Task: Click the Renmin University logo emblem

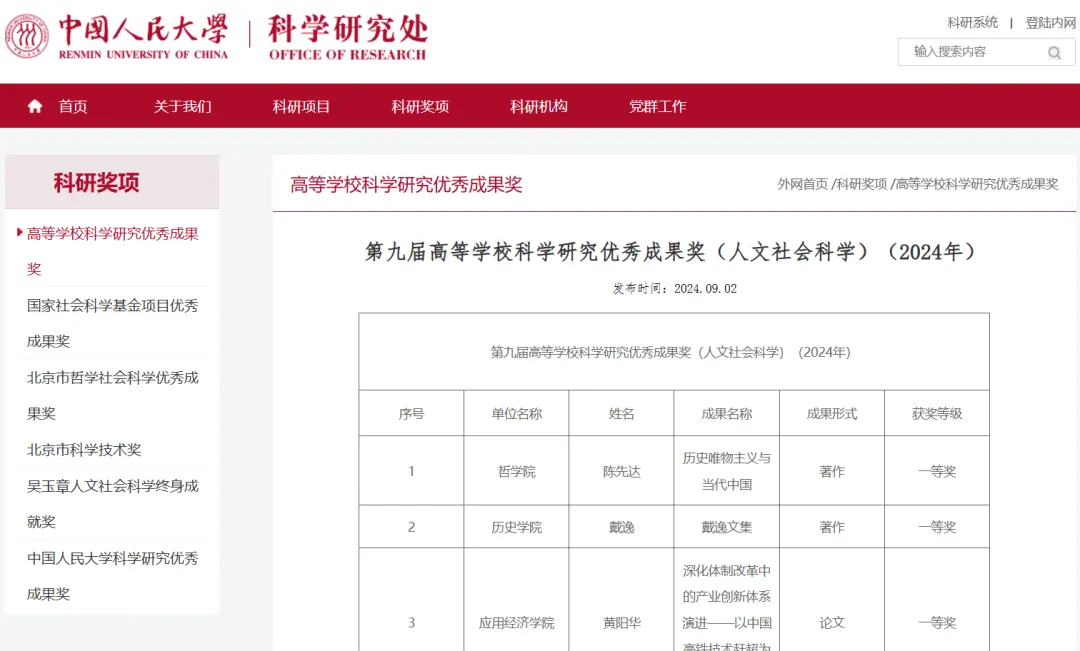Action: 27,36
